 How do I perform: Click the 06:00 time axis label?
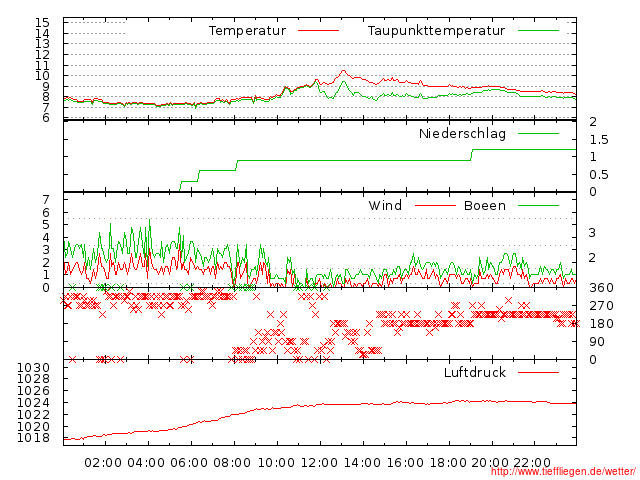[189, 463]
